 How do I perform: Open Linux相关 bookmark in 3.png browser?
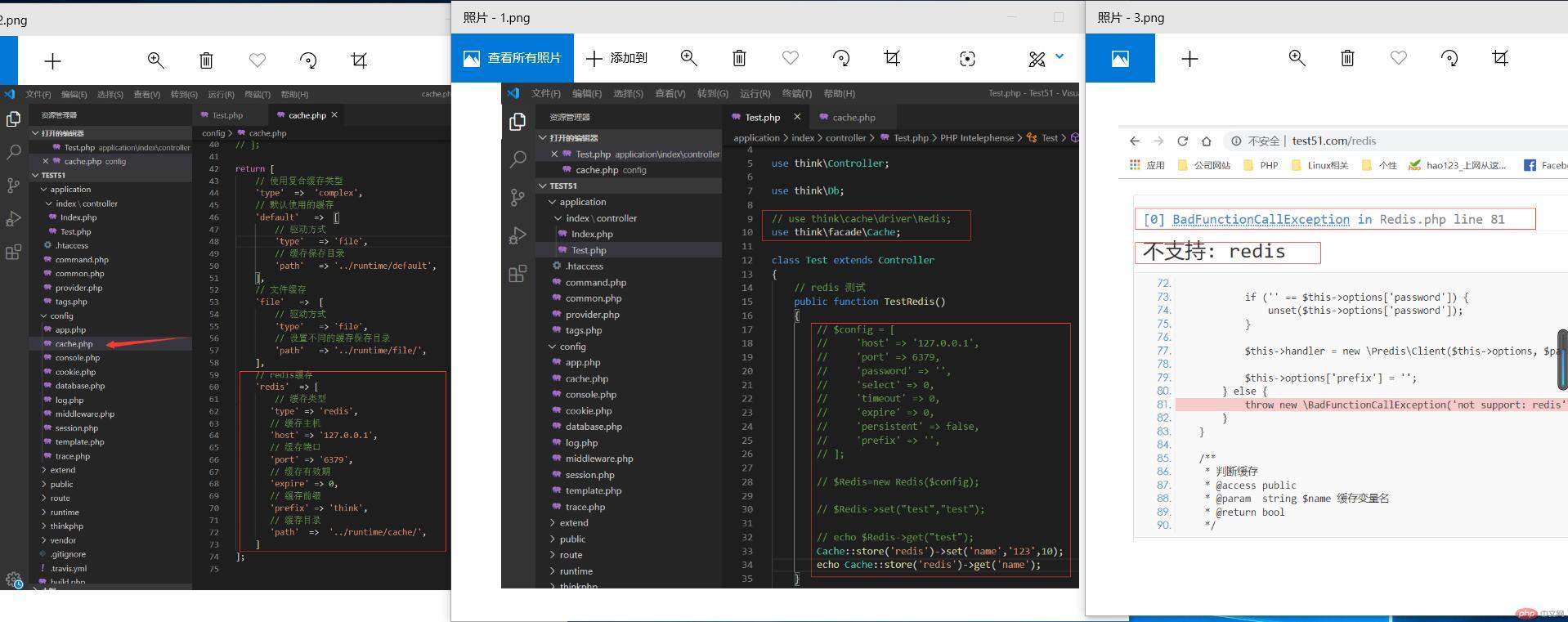[x=1319, y=165]
